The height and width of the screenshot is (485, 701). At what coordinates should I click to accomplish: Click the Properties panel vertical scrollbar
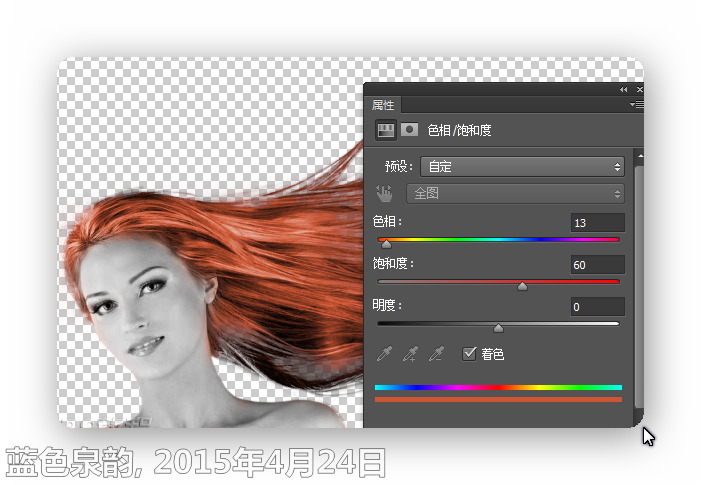[x=639, y=286]
